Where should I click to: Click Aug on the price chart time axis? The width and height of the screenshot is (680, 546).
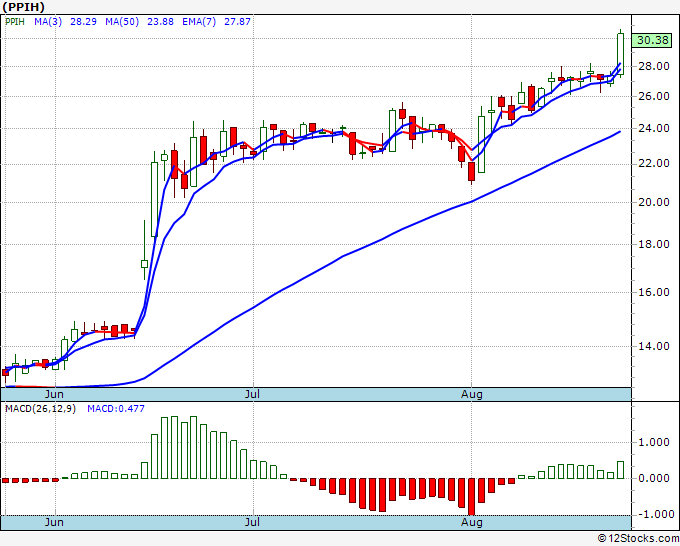click(471, 394)
